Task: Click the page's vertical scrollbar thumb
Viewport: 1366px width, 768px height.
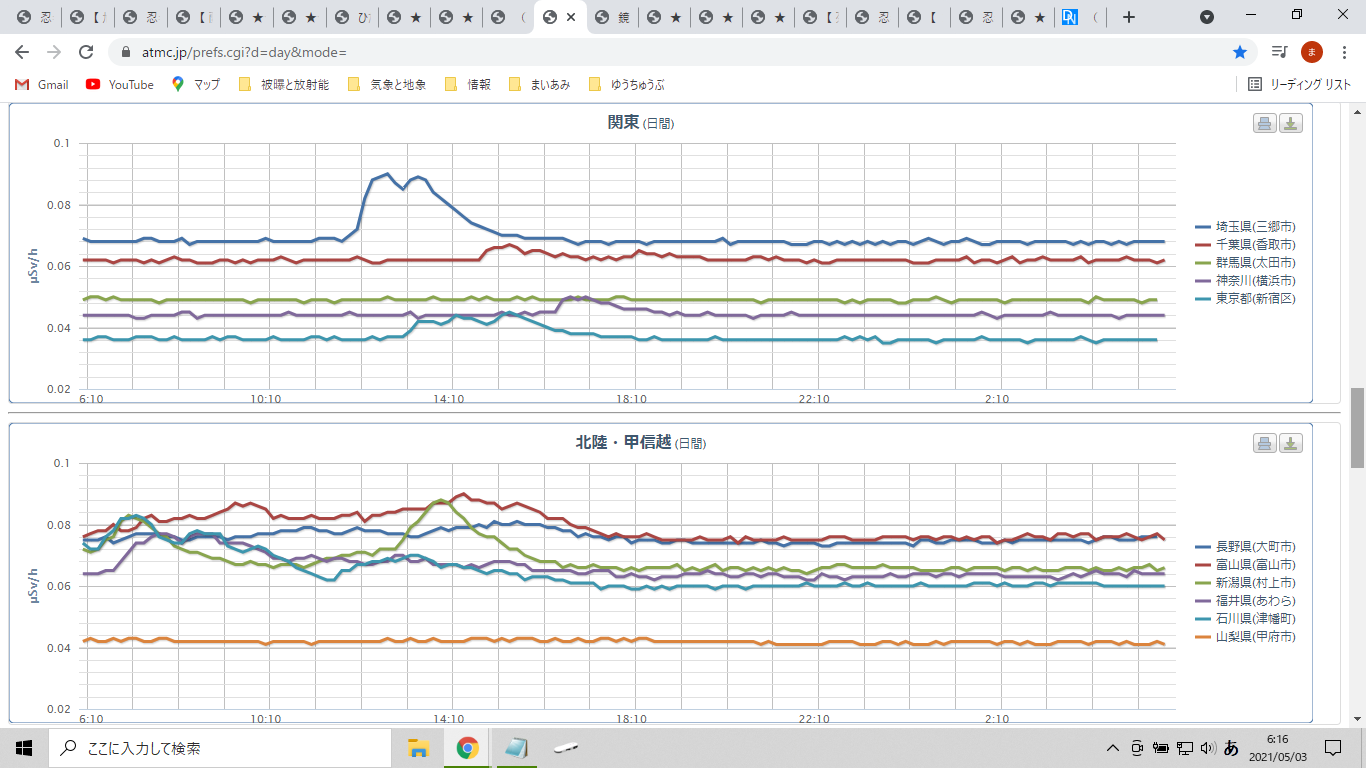Action: [1357, 428]
